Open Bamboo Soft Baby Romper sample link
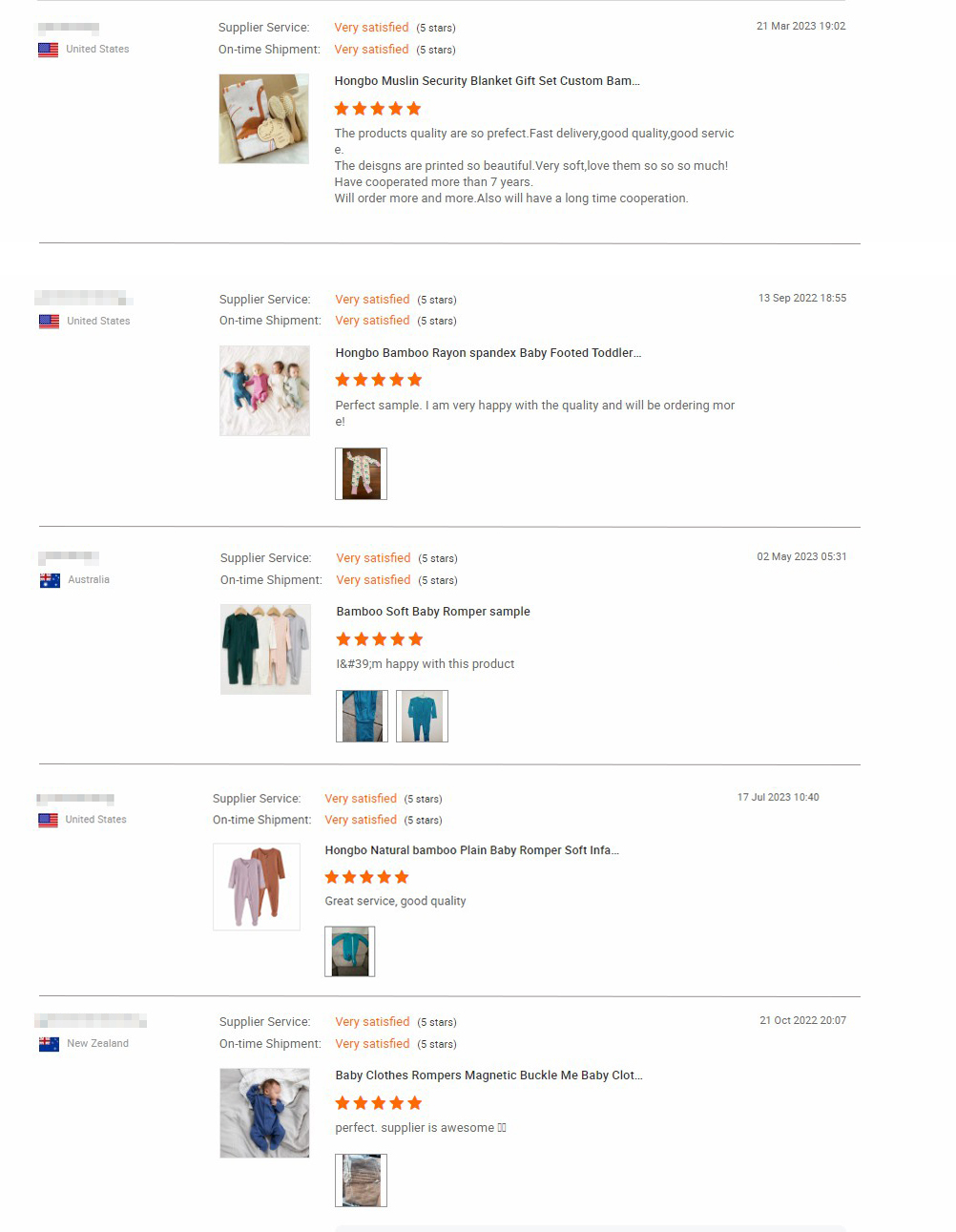The image size is (956, 1232). pos(433,612)
